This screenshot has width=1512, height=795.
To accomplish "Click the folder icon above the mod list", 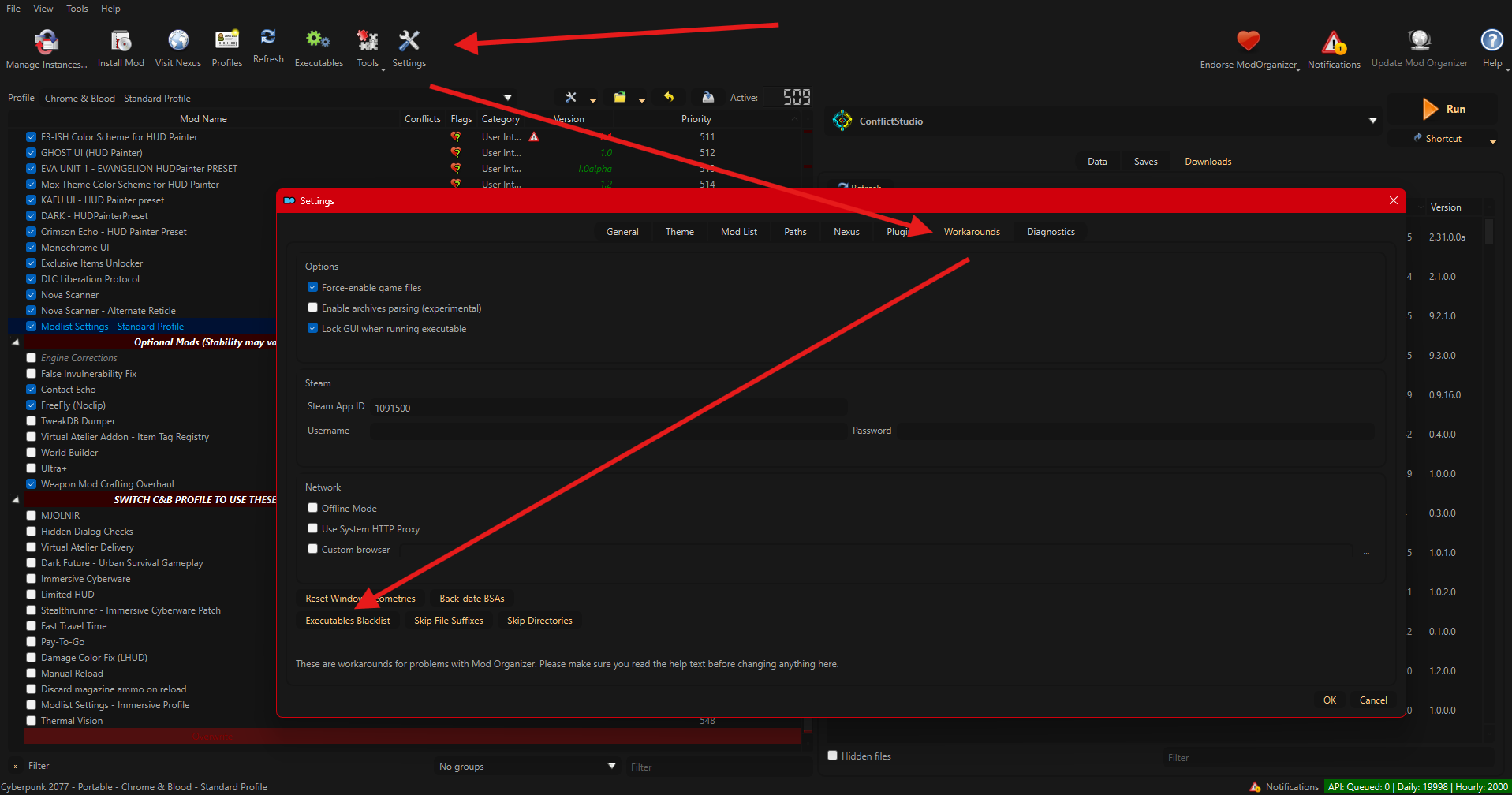I will tap(620, 97).
